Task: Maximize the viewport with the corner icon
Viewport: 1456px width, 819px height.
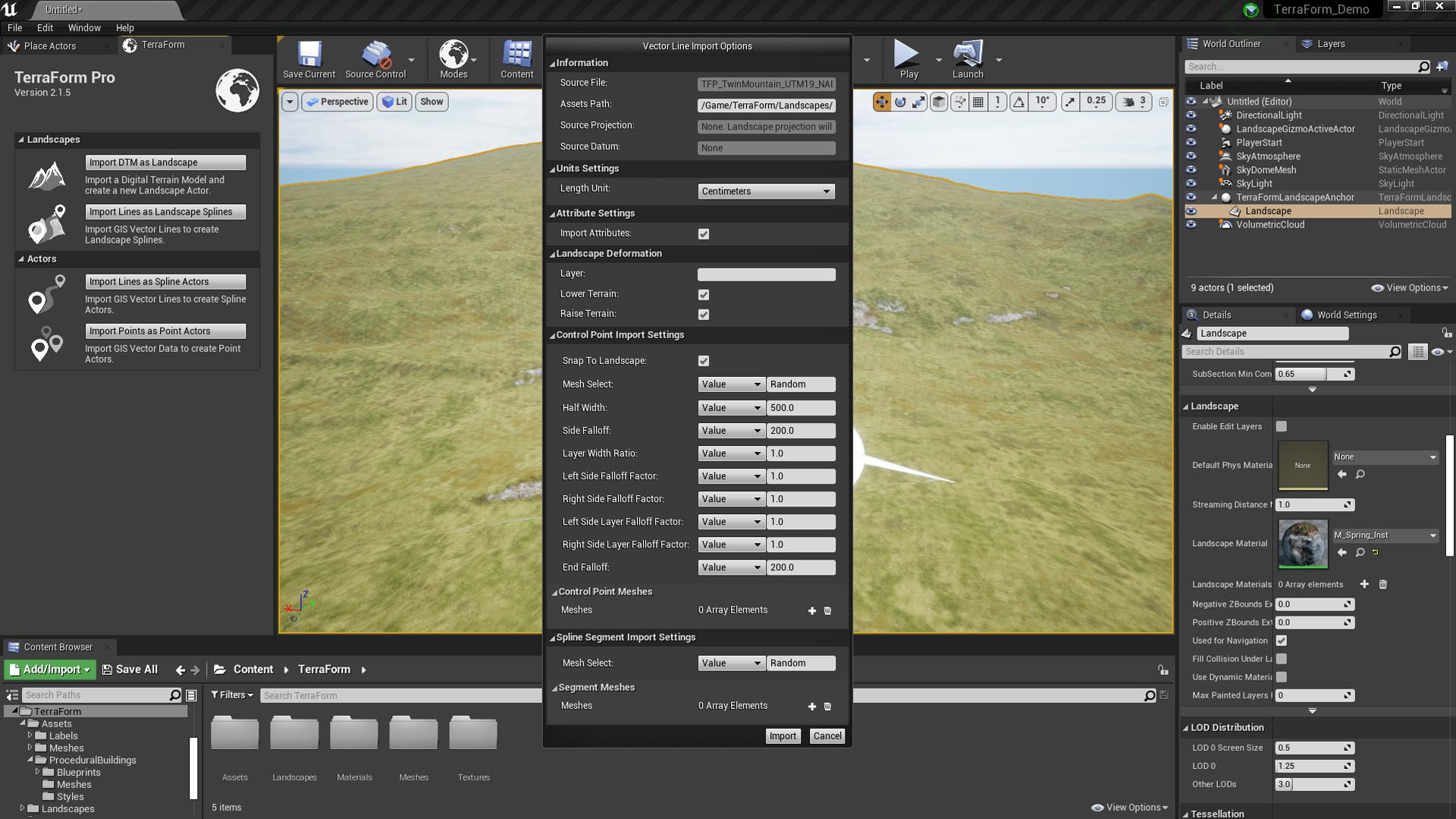Action: click(1163, 102)
